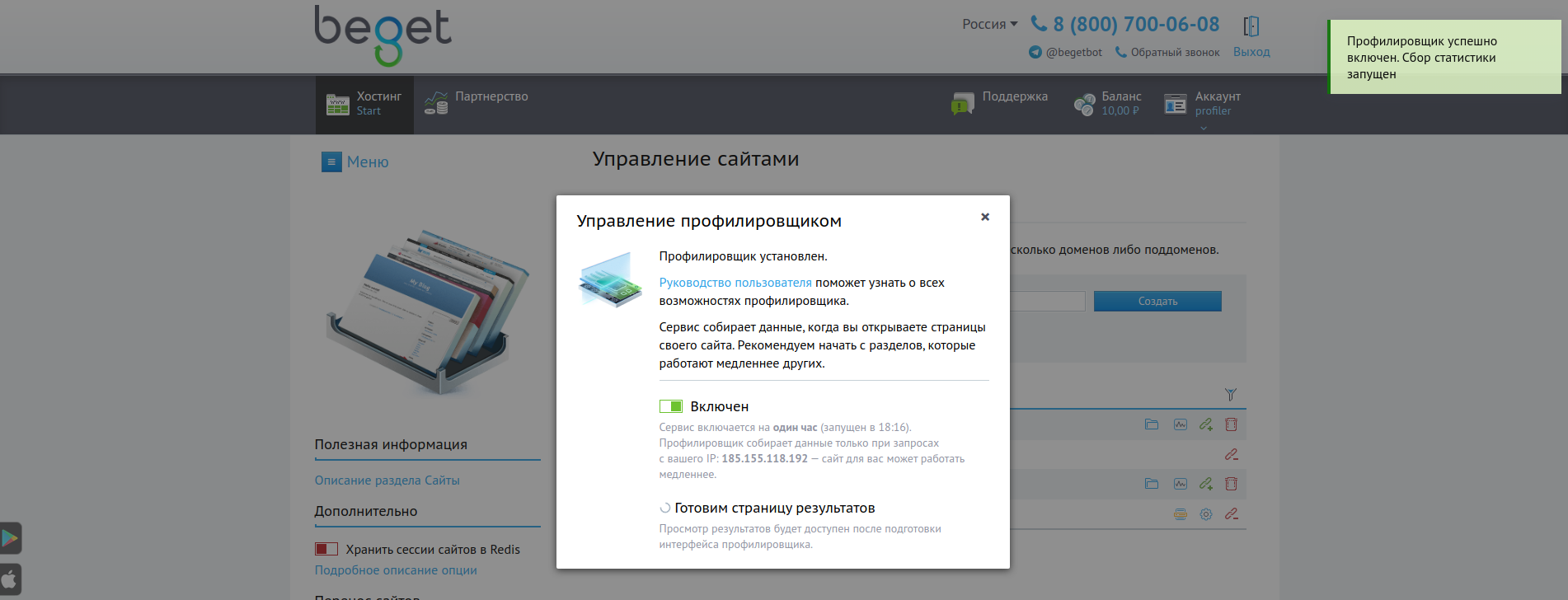Click the IP address 185.155.118.192
Image resolution: width=1568 pixels, height=600 pixels.
764,459
